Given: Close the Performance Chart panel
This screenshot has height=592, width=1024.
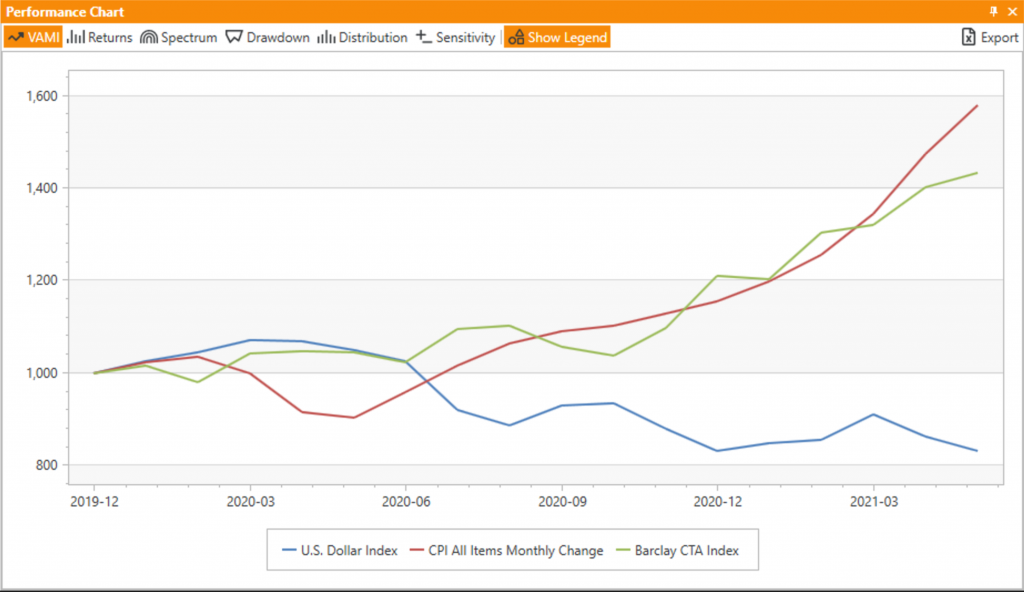Looking at the screenshot, I should tap(1011, 10).
